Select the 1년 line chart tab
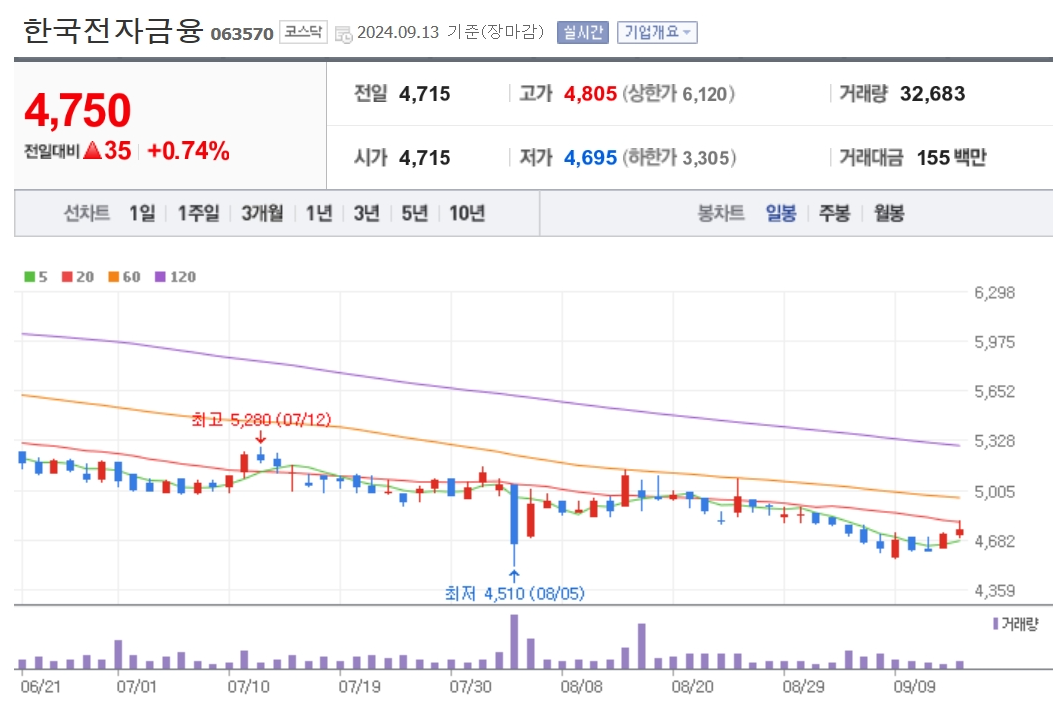1053x709 pixels. pos(319,214)
